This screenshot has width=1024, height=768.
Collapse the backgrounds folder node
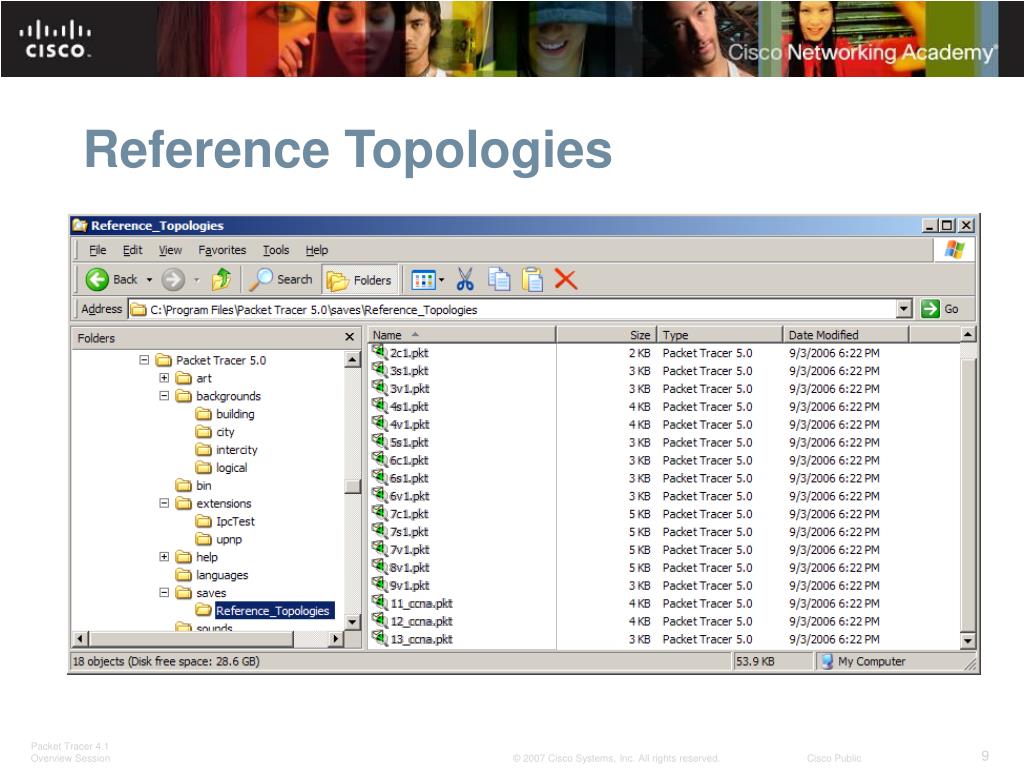pyautogui.click(x=164, y=396)
